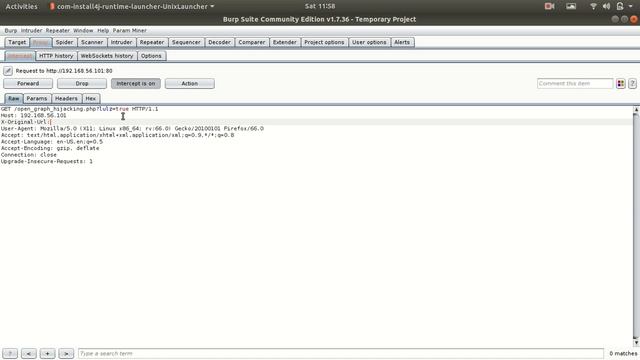Click the edit target pencil icon
Image resolution: width=640 pixels, height=360 pixels.
coord(8,71)
